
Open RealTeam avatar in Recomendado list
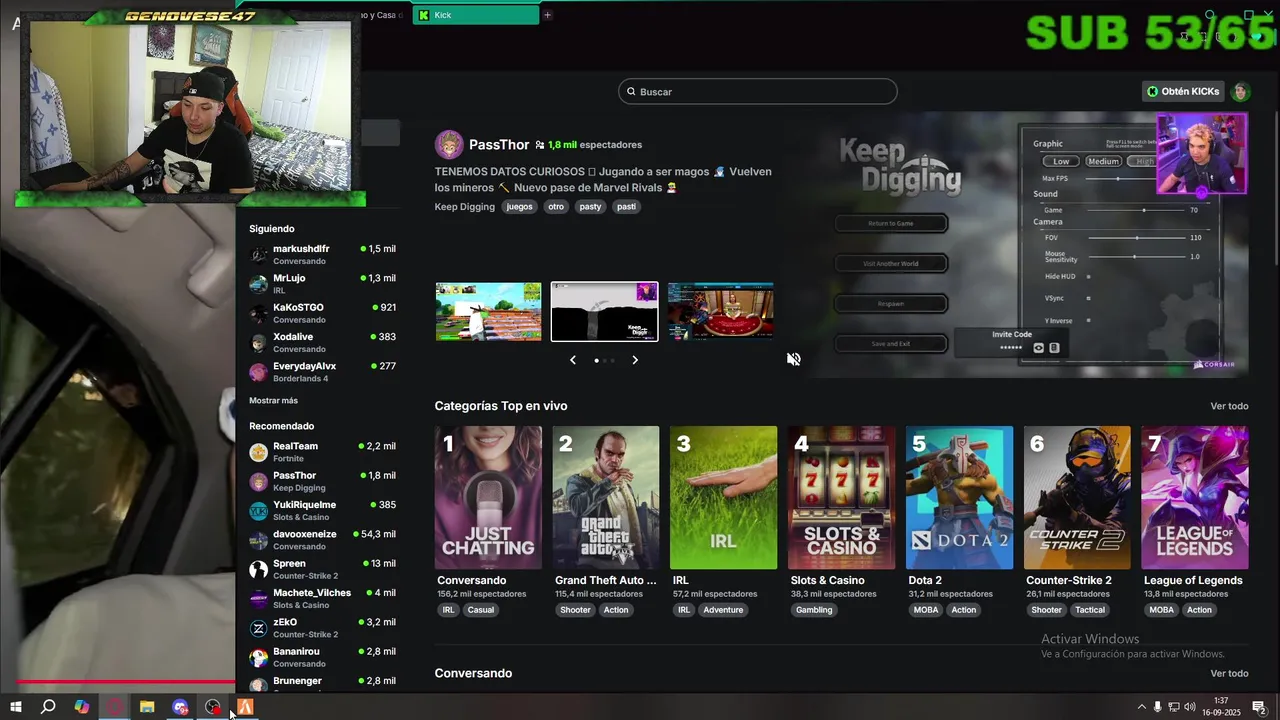click(x=259, y=452)
